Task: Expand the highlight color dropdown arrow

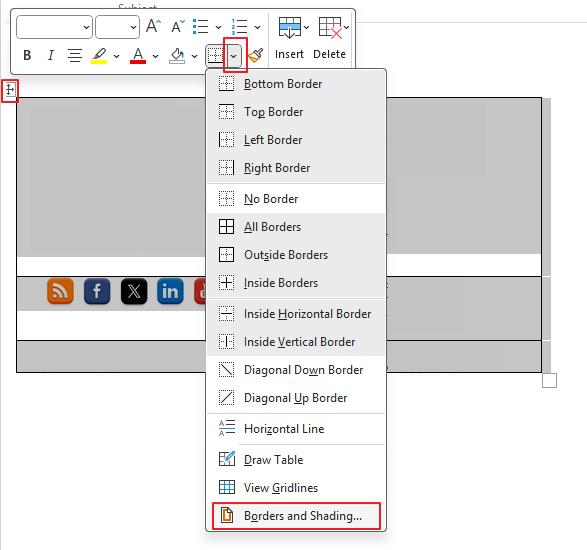Action: pyautogui.click(x=116, y=56)
